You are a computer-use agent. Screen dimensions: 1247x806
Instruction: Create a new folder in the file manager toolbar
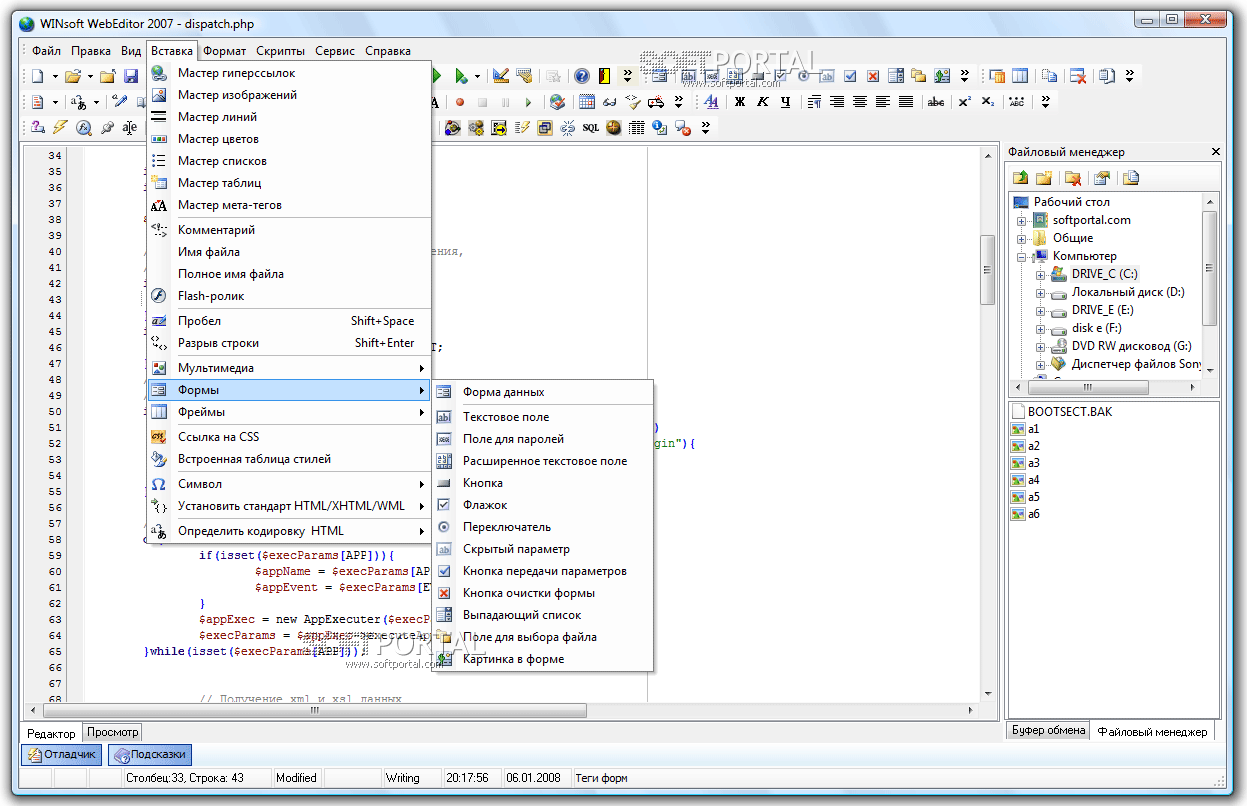1044,178
